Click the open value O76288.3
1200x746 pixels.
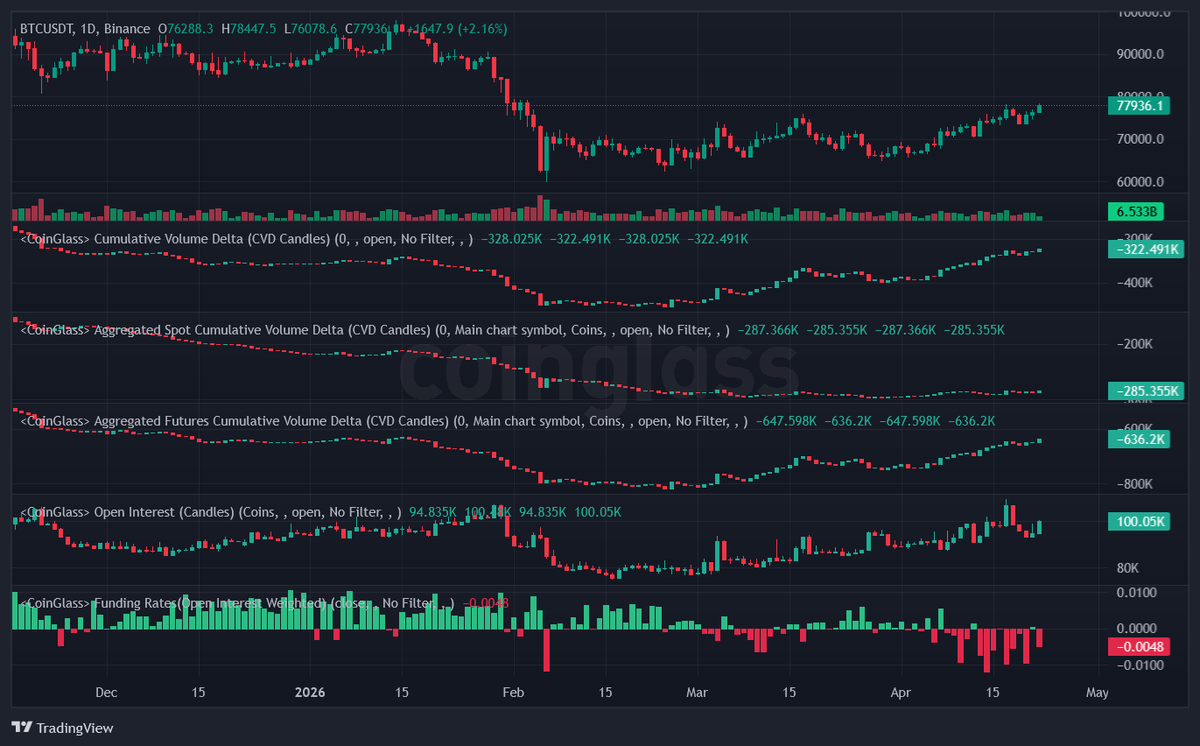pos(185,29)
